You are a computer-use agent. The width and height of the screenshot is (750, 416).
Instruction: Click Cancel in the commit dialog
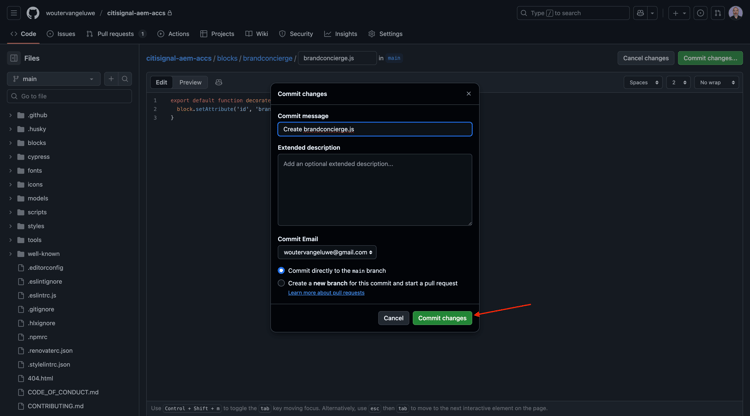pyautogui.click(x=393, y=318)
